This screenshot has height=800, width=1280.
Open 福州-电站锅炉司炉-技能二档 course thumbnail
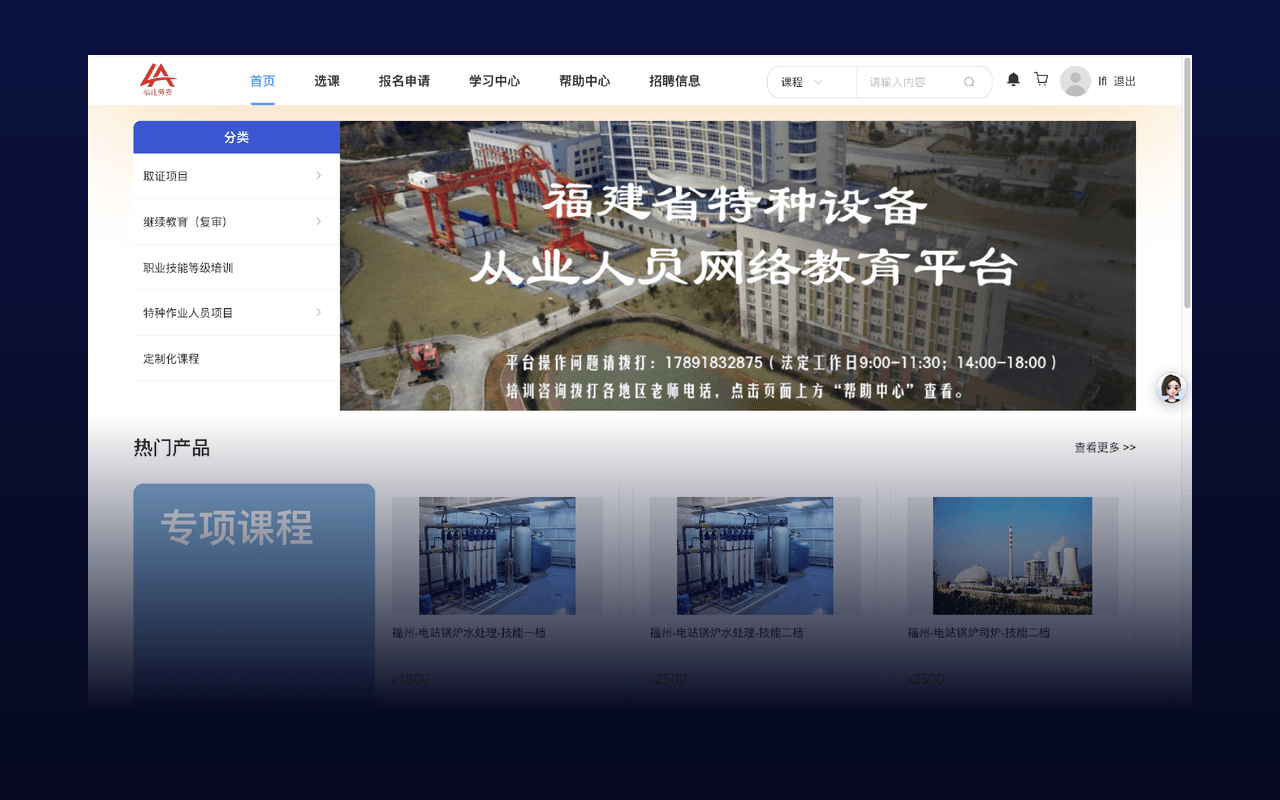point(1012,556)
